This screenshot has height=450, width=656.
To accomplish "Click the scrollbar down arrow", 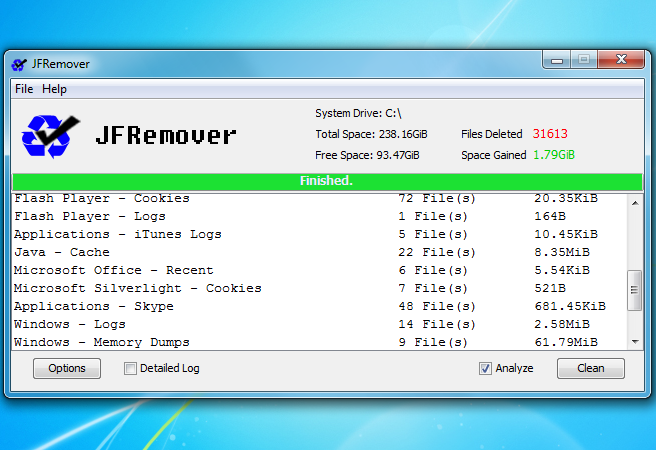I will 635,342.
